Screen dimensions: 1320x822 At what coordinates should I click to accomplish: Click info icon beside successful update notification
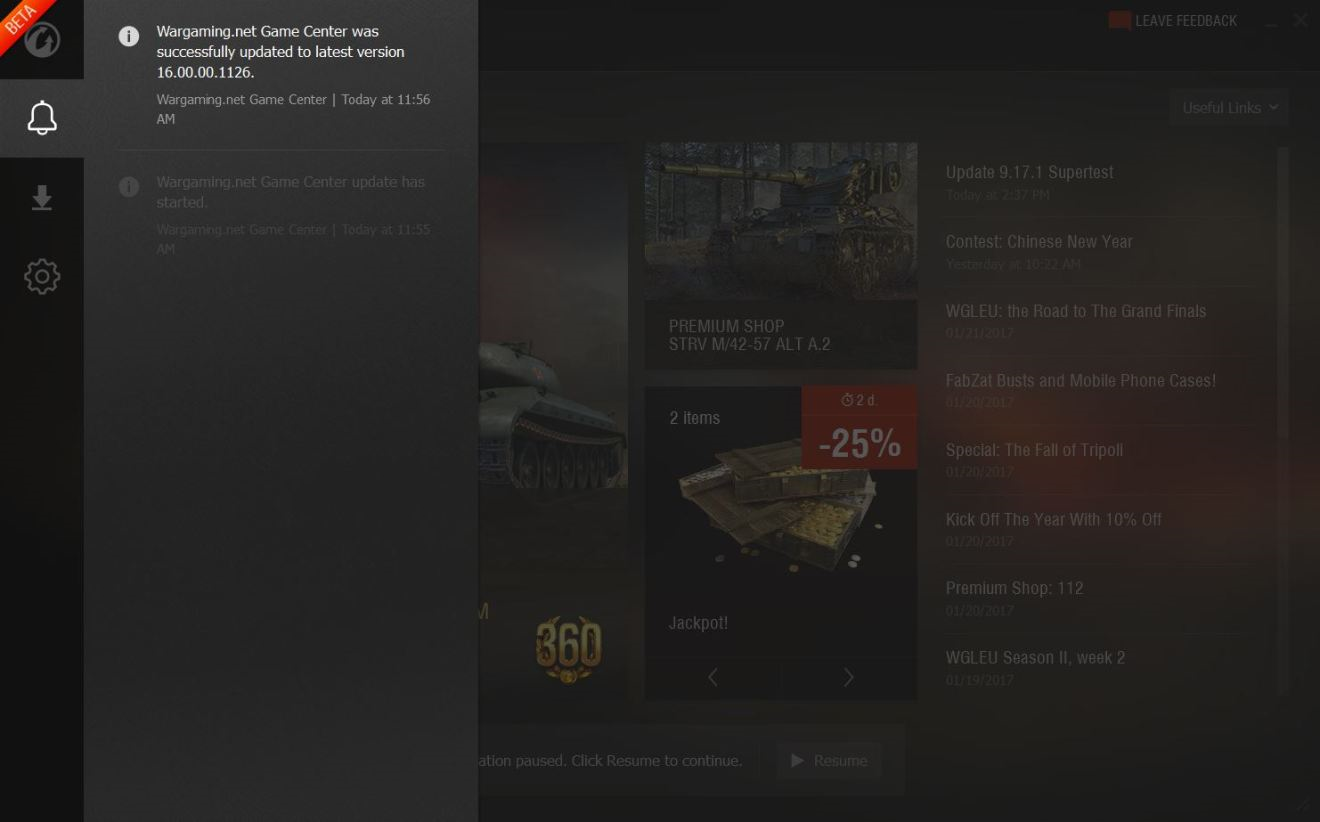click(128, 36)
